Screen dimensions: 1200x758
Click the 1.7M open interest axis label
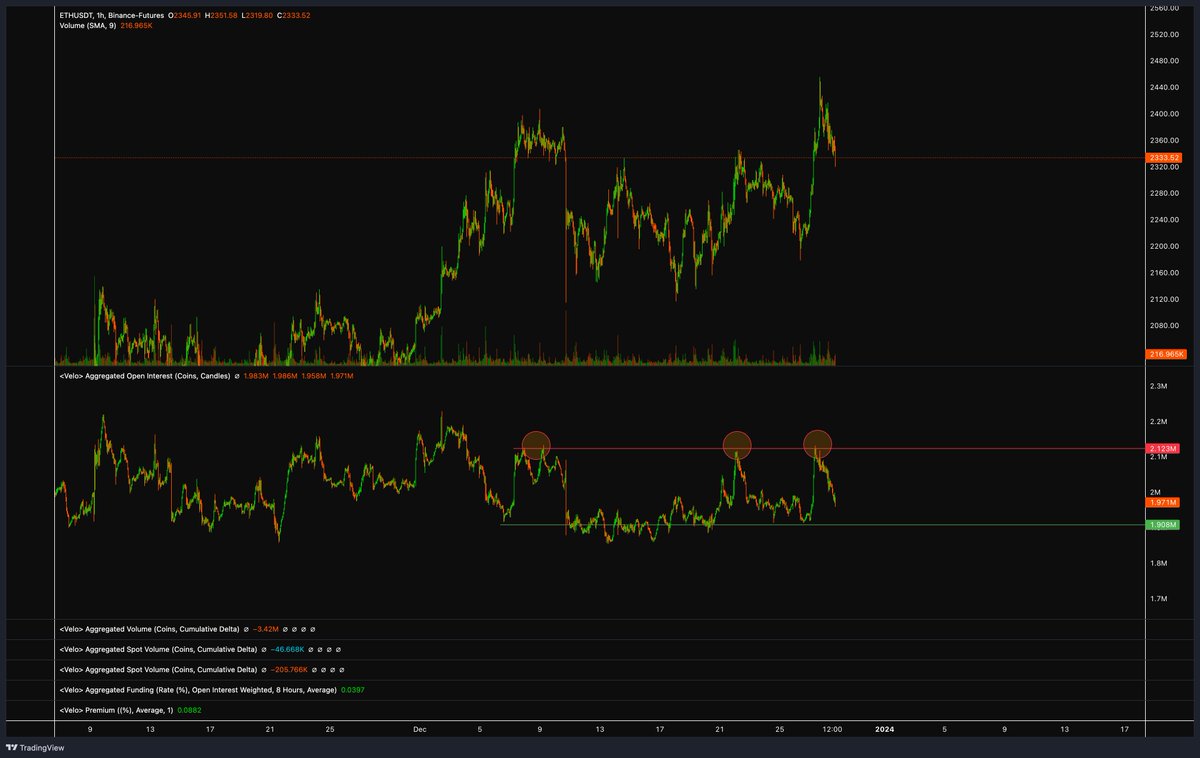[x=1159, y=599]
